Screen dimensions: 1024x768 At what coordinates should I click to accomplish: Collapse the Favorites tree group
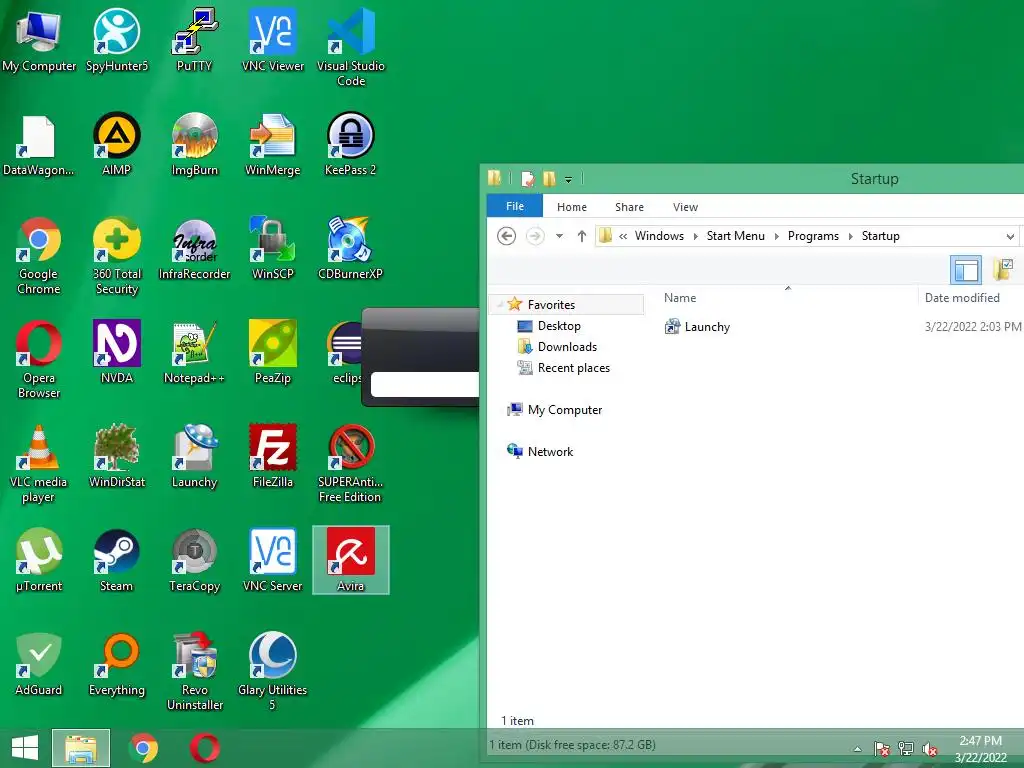tap(500, 304)
